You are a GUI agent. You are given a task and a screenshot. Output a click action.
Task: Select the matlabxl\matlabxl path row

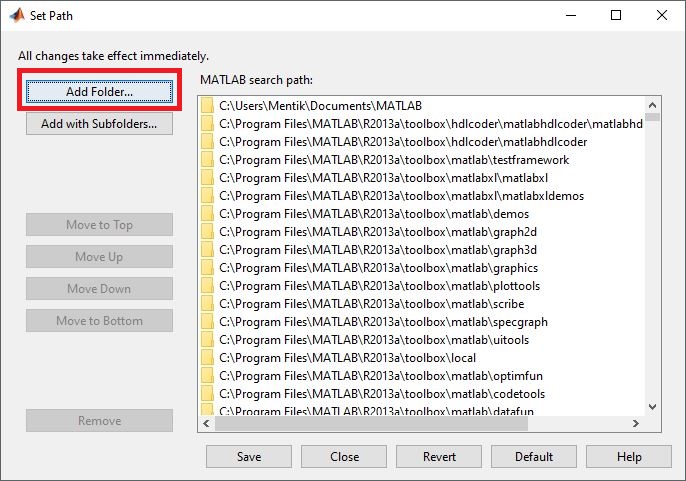pos(422,178)
